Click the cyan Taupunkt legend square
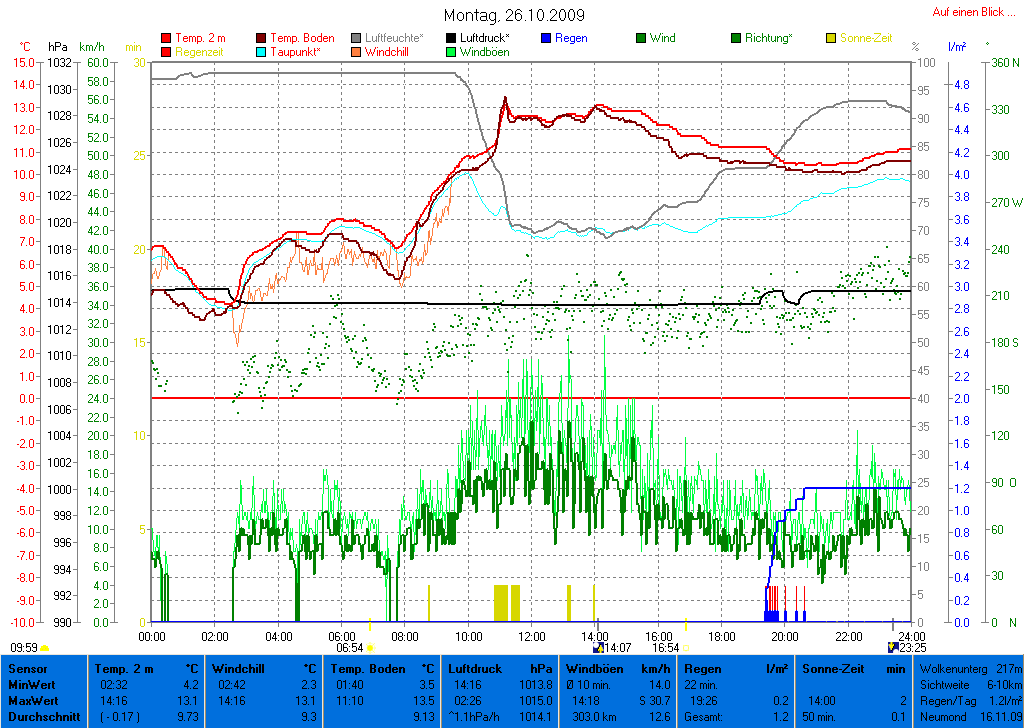This screenshot has height=728, width=1024. pos(262,51)
